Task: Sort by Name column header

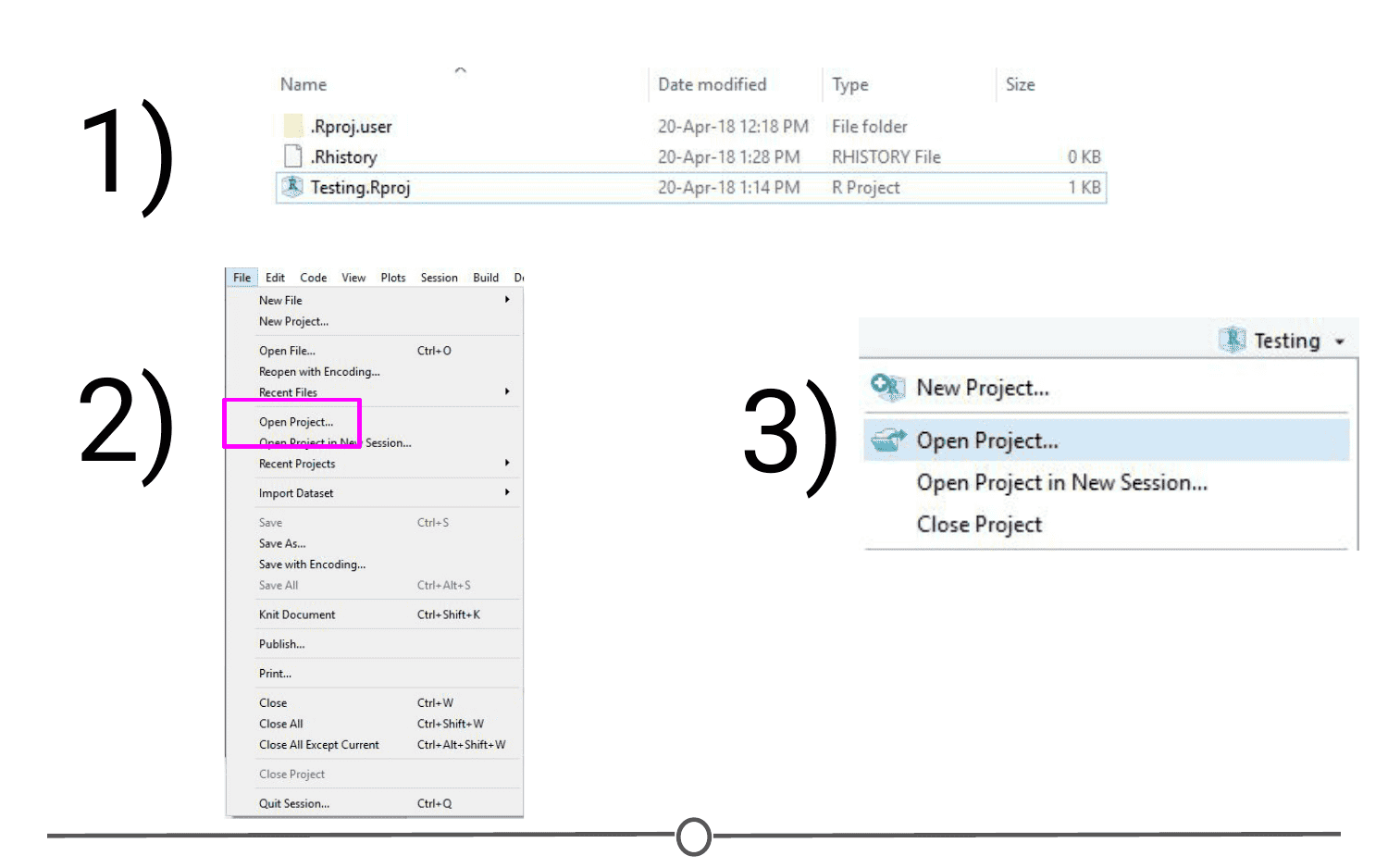Action: tap(304, 84)
